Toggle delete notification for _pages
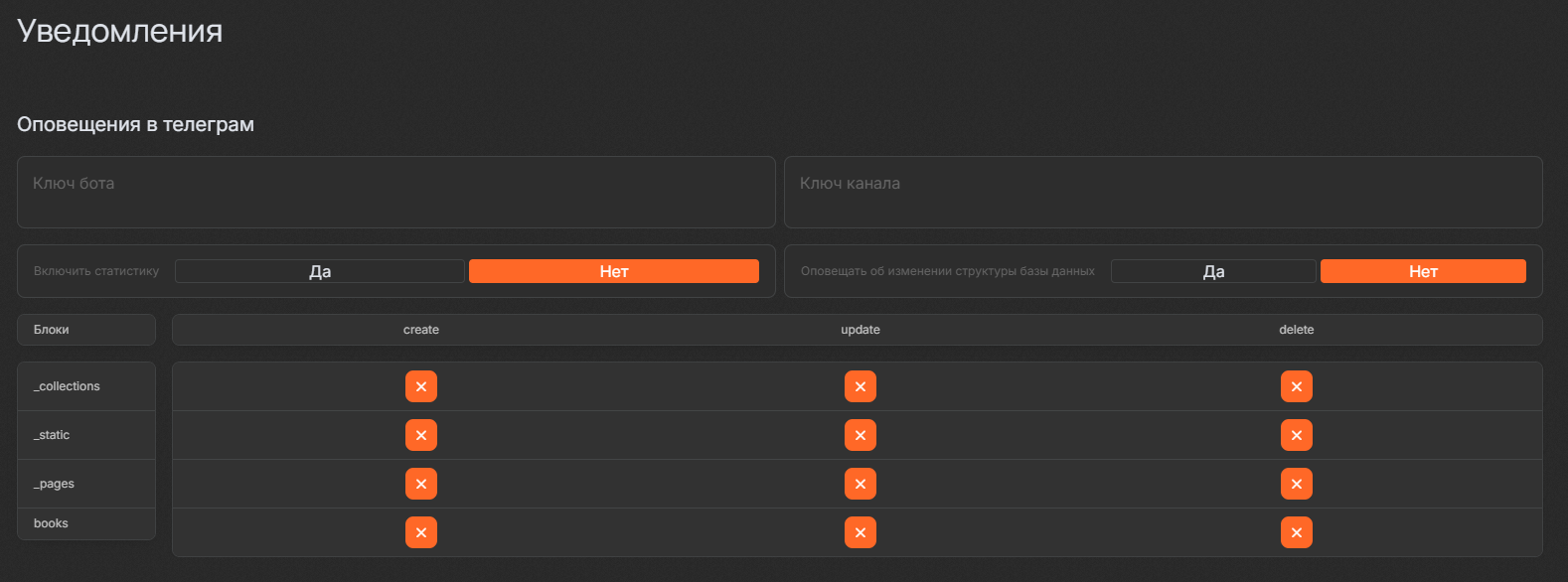Screen dimensions: 1568x582 click(x=1296, y=484)
